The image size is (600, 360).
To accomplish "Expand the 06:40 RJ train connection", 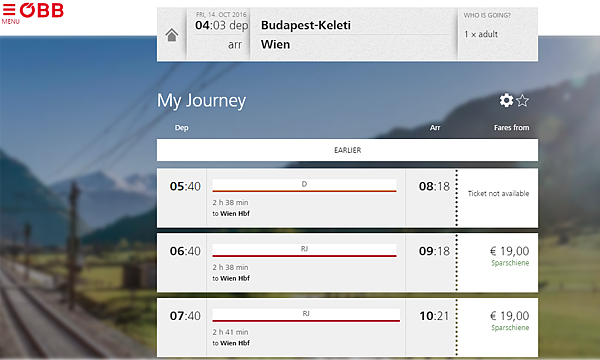I will (306, 262).
